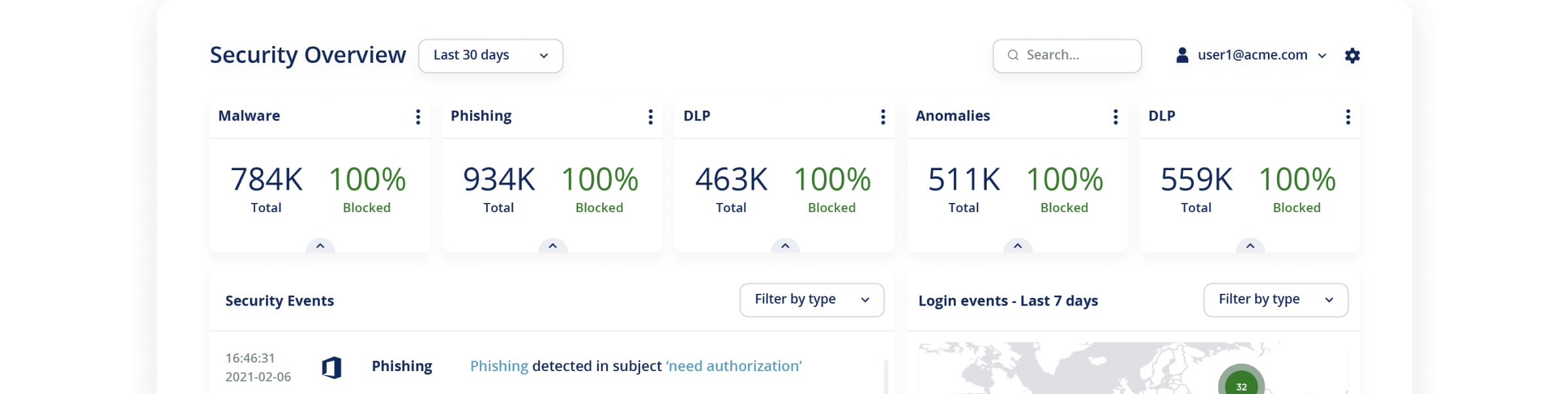Open Phishing card three-dot menu
This screenshot has height=394, width=1568.
point(650,116)
